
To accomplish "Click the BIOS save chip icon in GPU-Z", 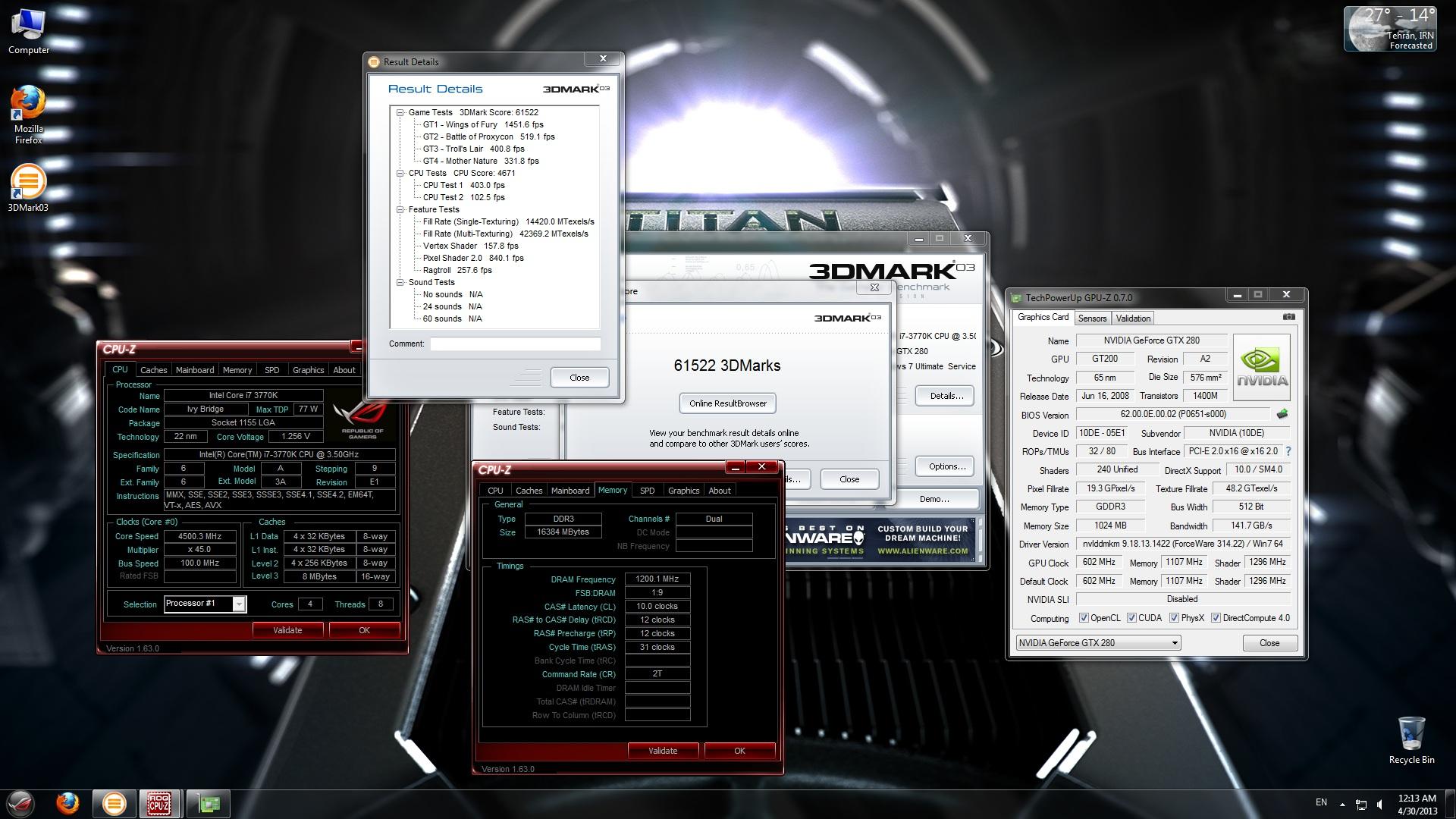I will 1282,414.
